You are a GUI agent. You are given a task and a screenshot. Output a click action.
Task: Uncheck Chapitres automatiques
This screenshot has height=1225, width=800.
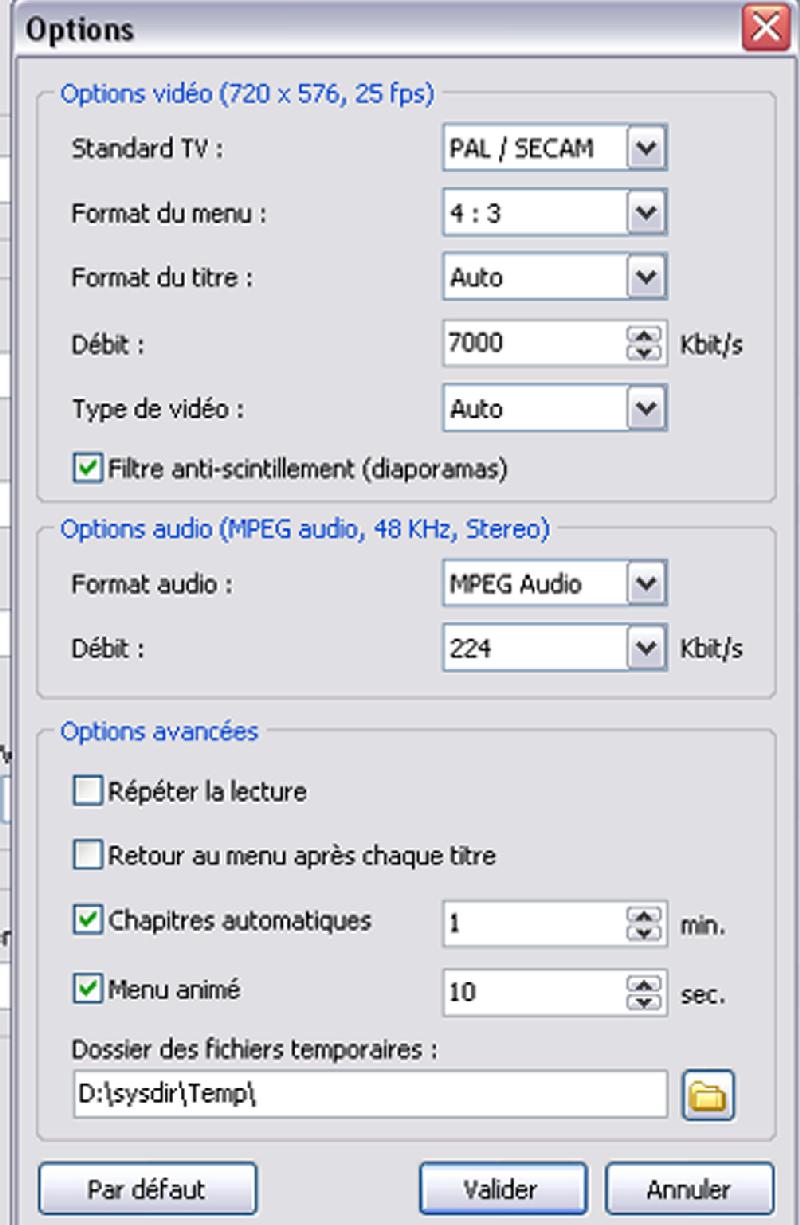pos(88,920)
